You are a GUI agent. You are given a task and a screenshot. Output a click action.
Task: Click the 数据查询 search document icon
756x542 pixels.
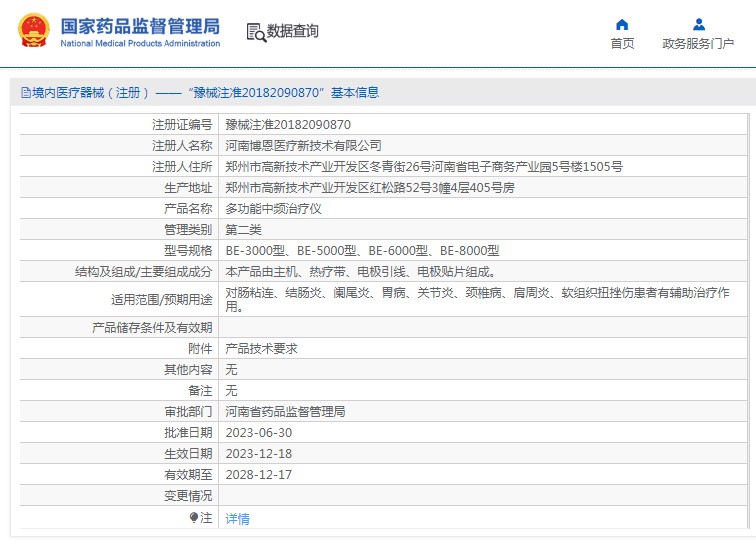tap(256, 32)
